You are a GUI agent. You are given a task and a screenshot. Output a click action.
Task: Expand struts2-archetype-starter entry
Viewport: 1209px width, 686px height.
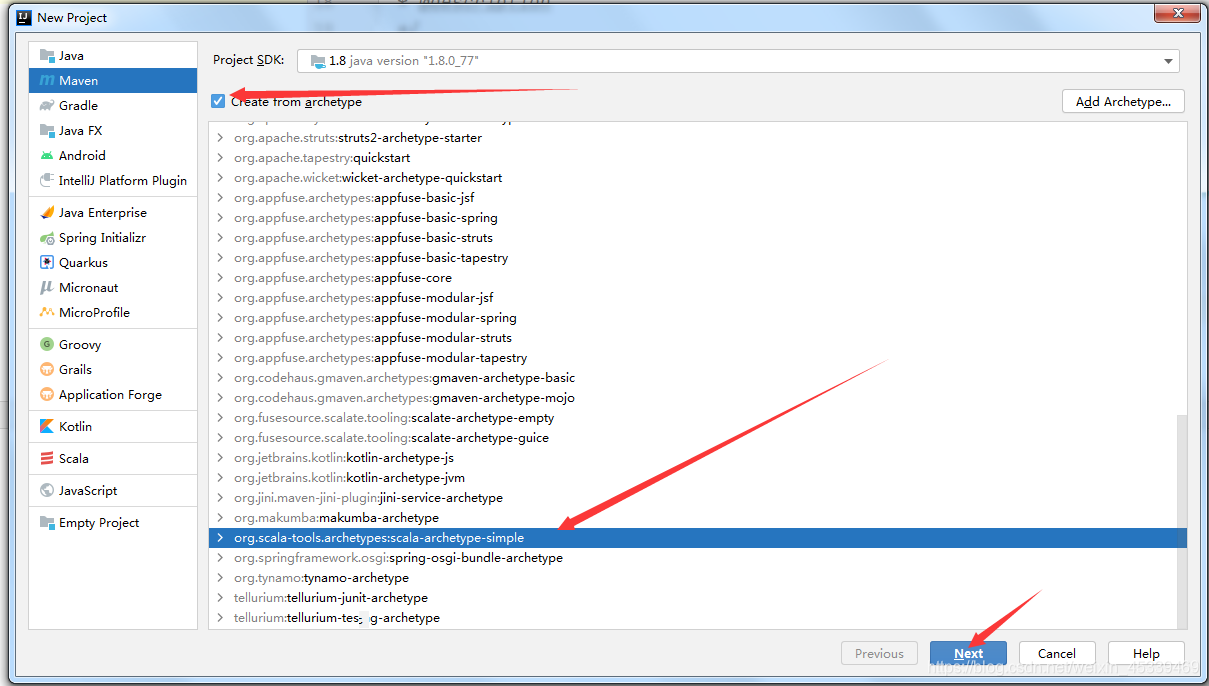(220, 138)
